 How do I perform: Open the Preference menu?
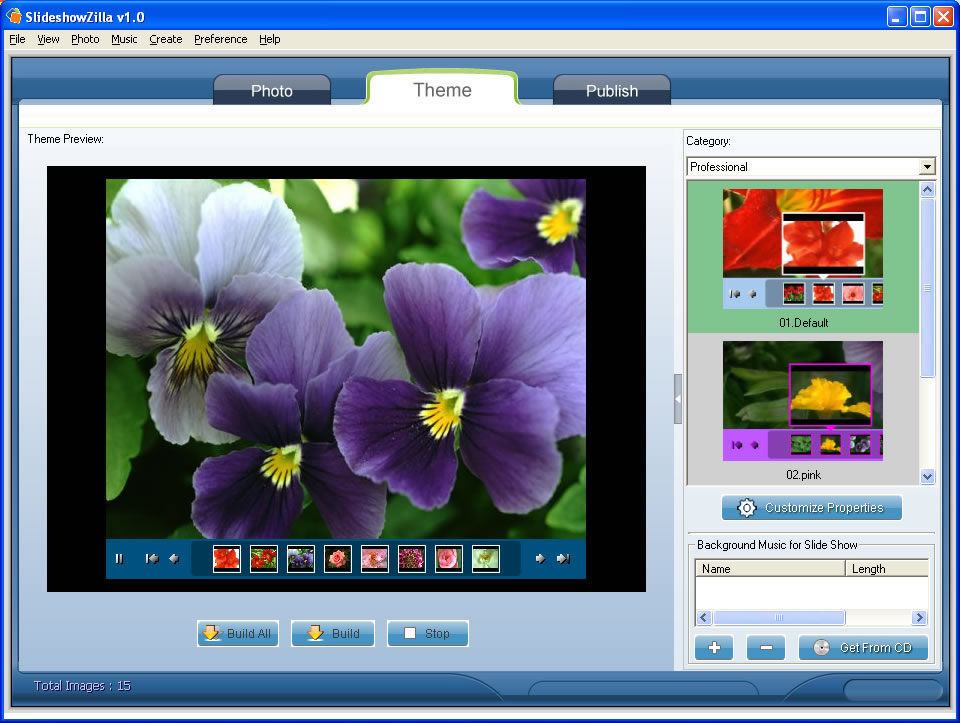coord(220,39)
